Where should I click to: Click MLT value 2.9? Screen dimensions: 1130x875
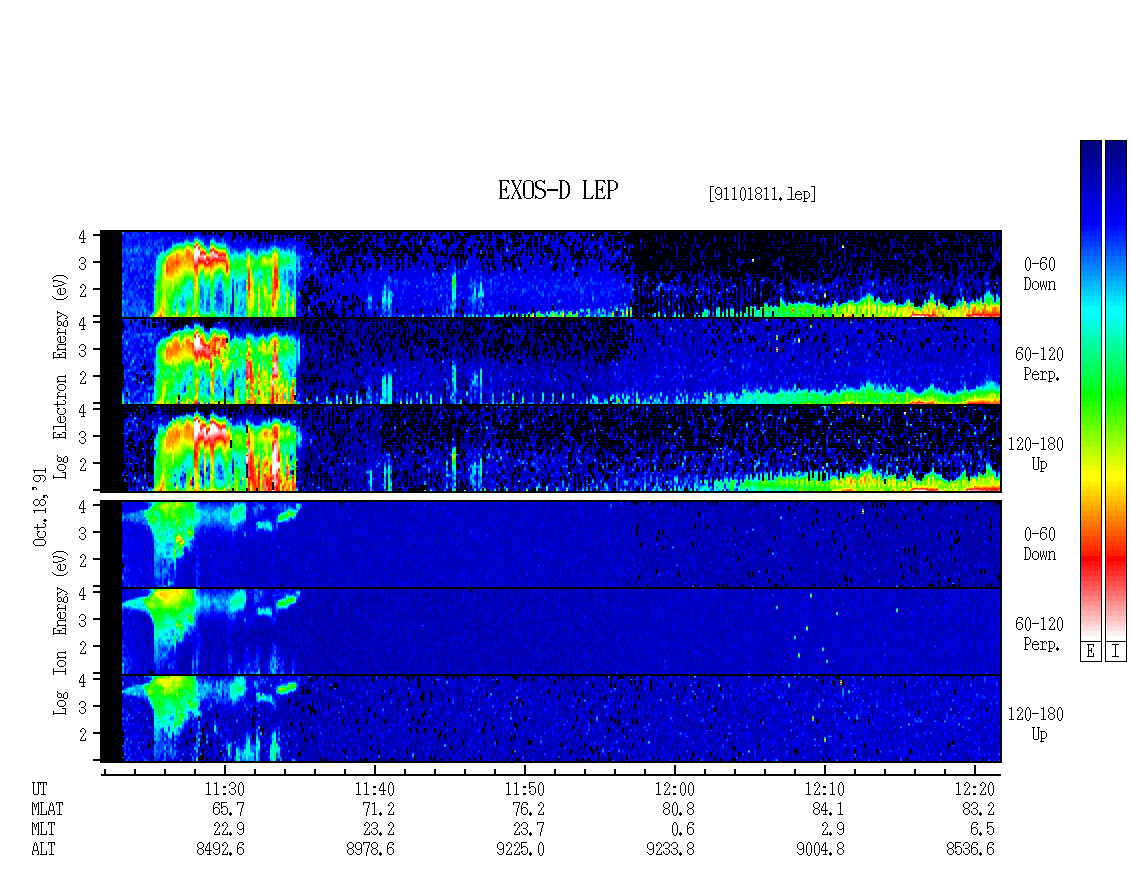point(832,830)
